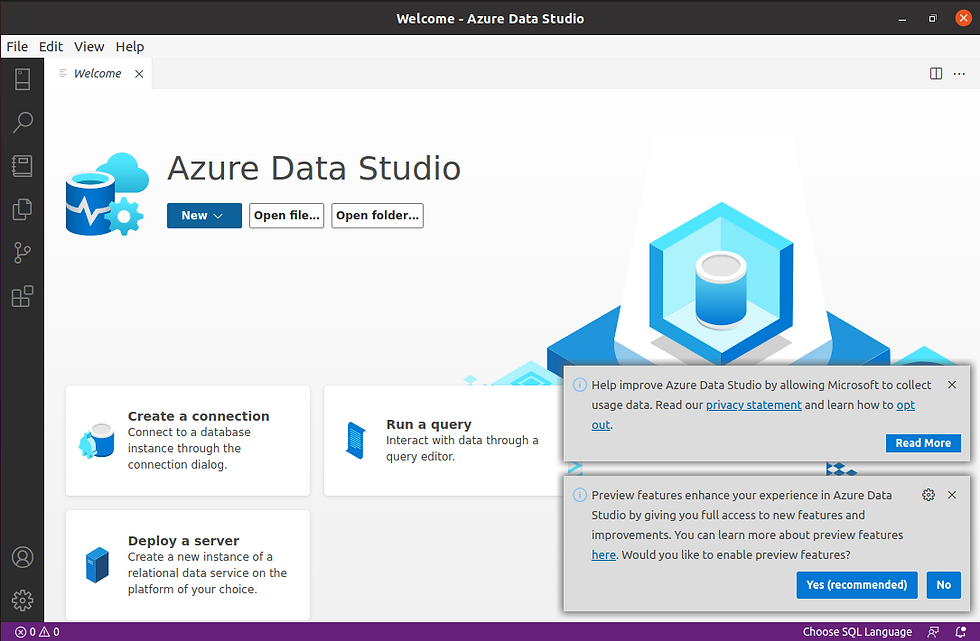Click No to decline preview features

pos(944,585)
